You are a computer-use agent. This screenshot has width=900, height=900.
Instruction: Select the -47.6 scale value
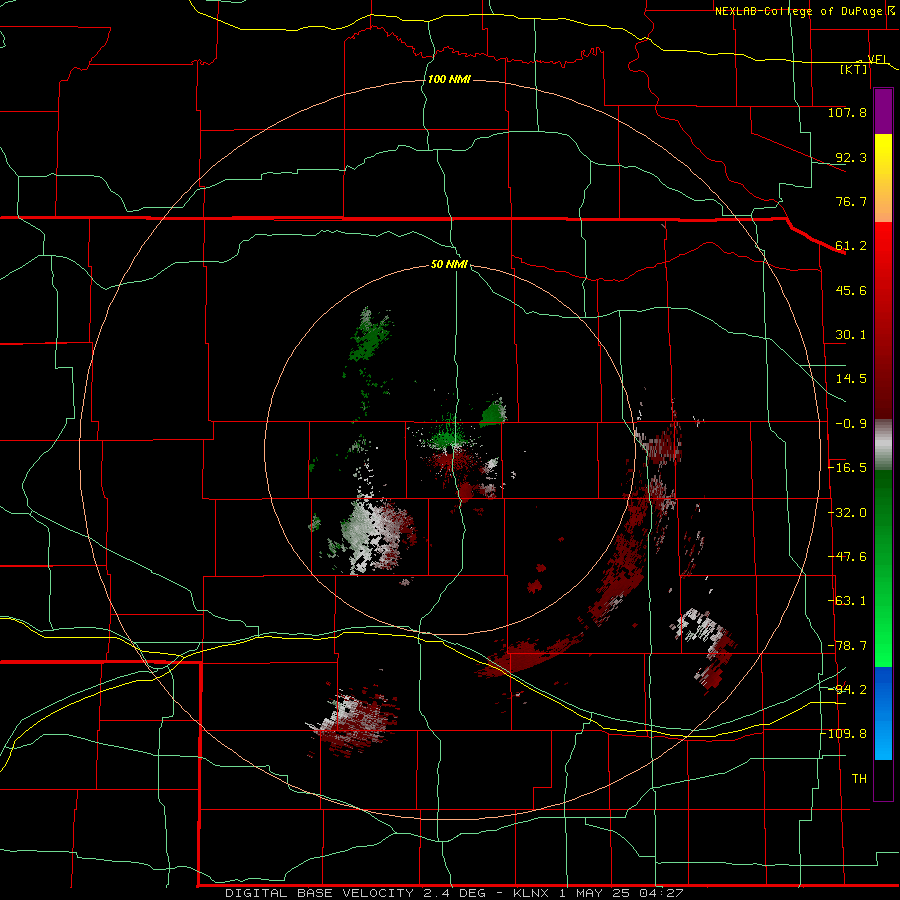(847, 557)
